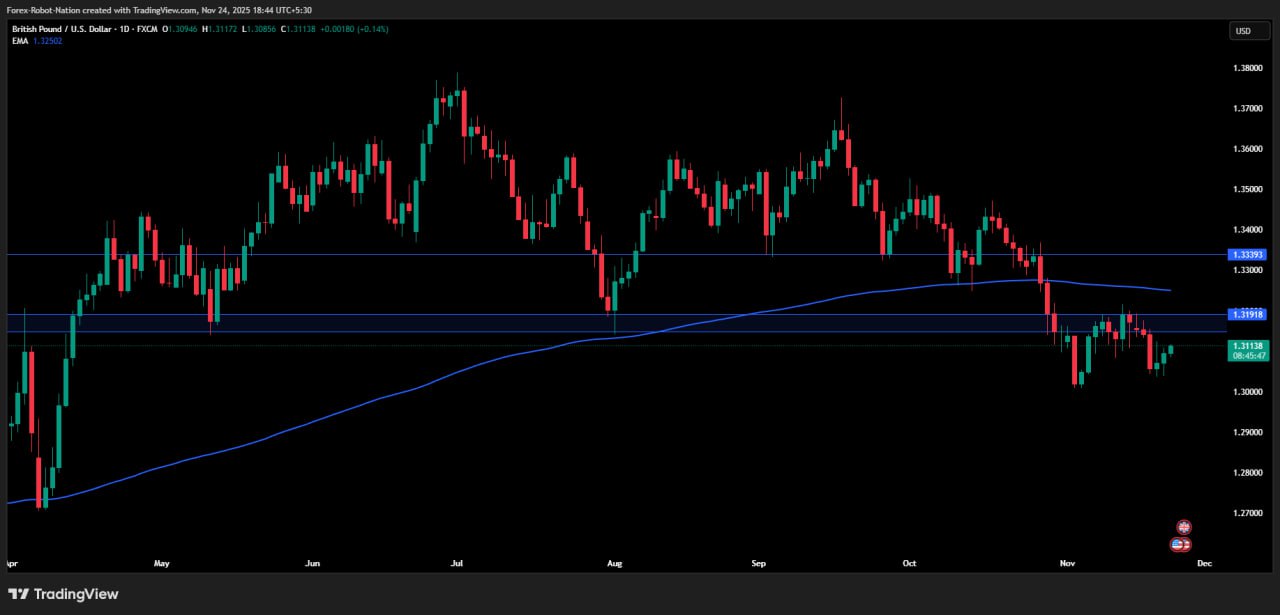Image resolution: width=1280 pixels, height=615 pixels.
Task: Click the Sep label on time axis
Action: [758, 564]
